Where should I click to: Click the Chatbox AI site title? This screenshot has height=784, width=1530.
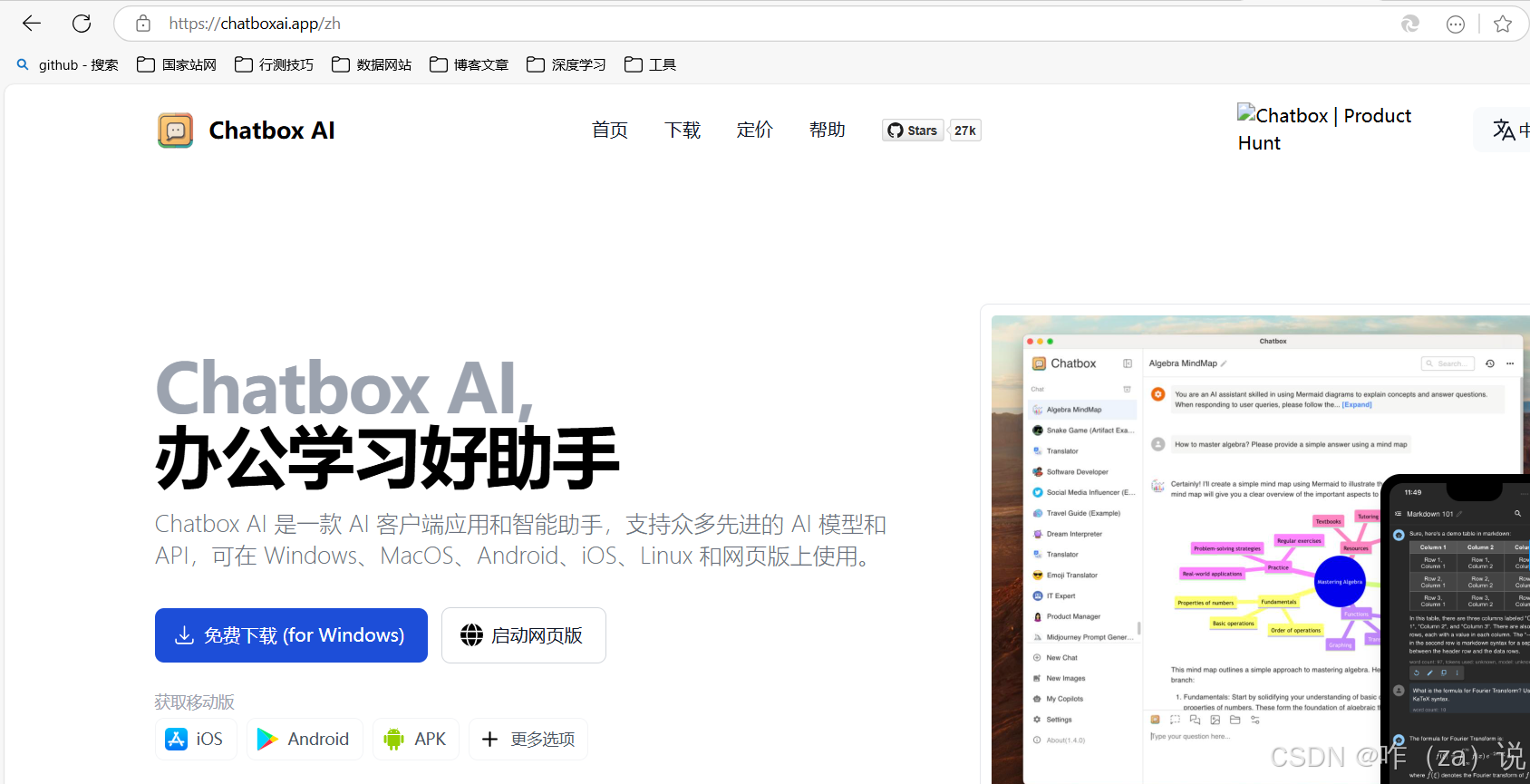272,131
